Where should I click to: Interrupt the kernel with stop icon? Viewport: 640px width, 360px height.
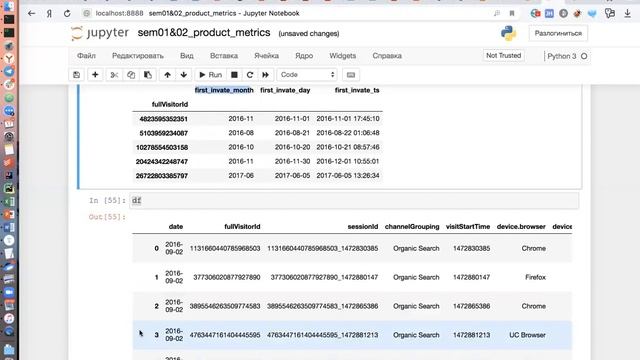[234, 75]
